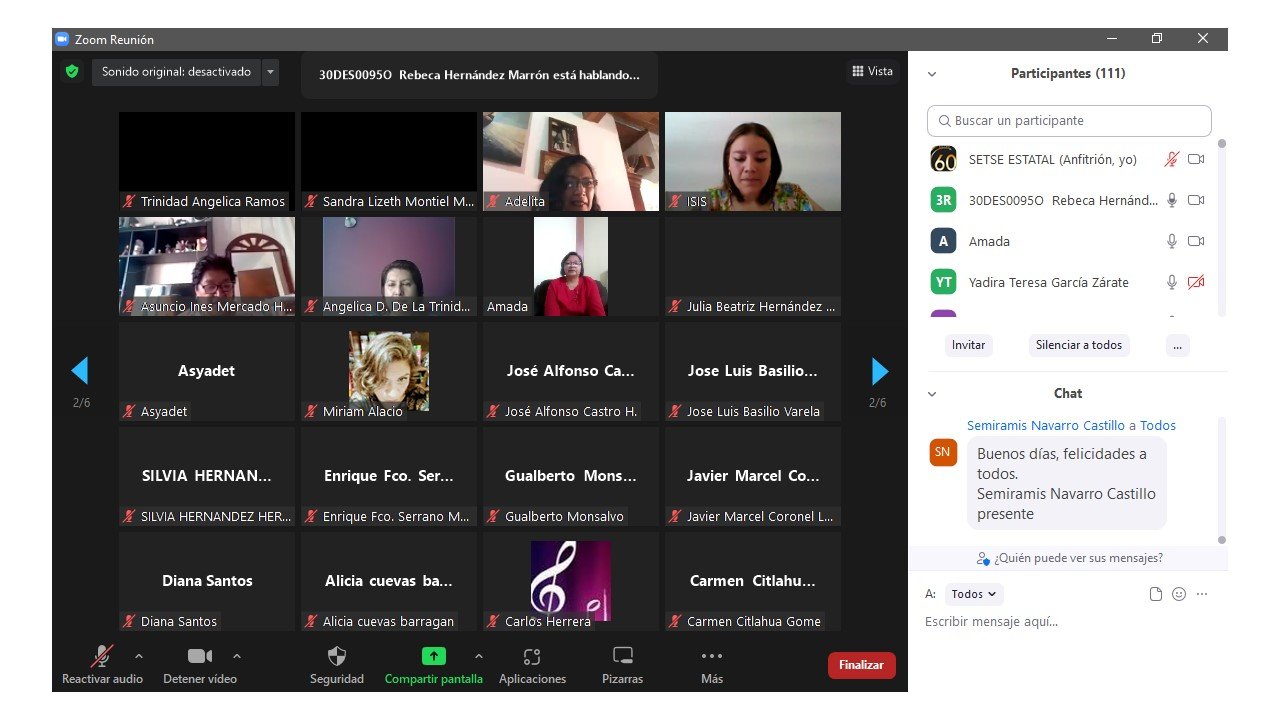Open the Sonido original dropdown arrow
The height and width of the screenshot is (720, 1280).
269,72
